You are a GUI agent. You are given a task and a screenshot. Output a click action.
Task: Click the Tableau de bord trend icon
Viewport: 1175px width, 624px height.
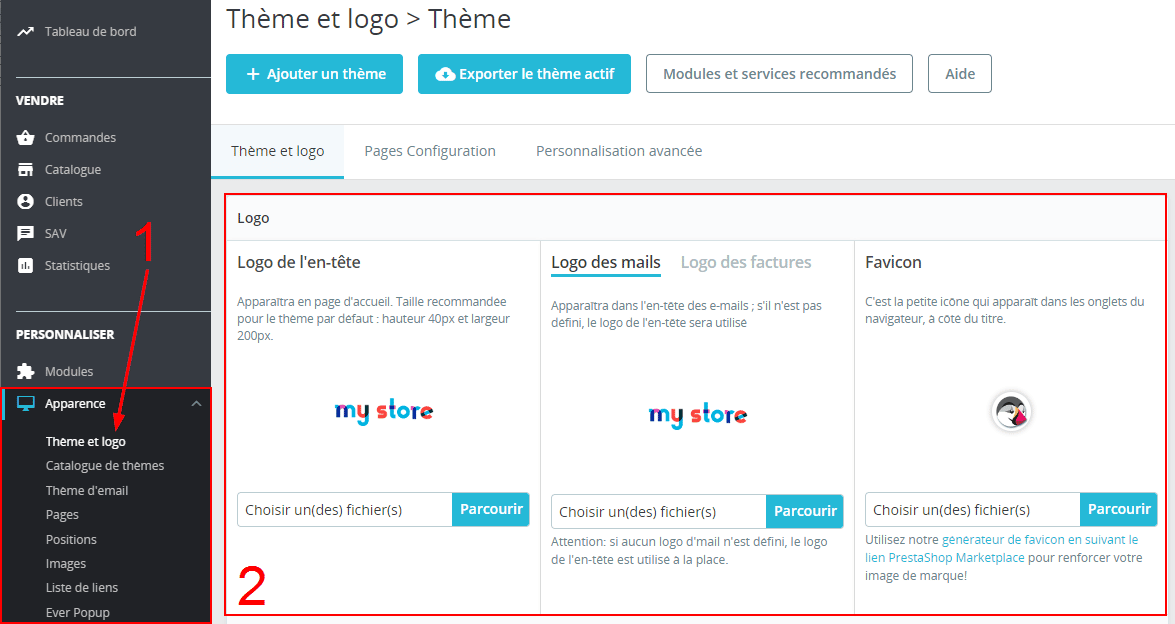[26, 32]
